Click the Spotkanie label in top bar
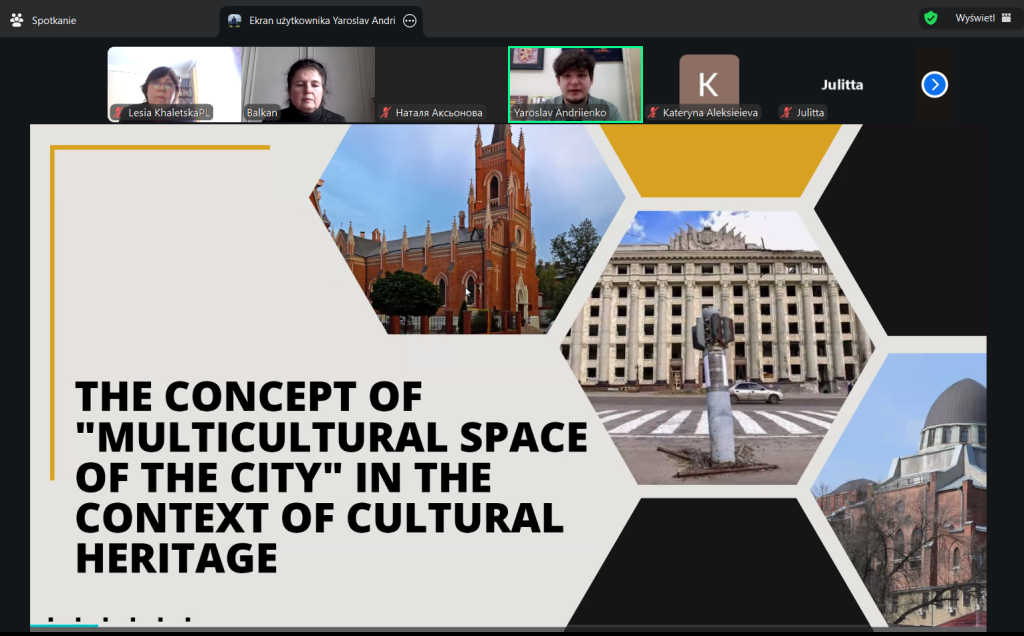This screenshot has width=1024, height=636. click(x=54, y=20)
